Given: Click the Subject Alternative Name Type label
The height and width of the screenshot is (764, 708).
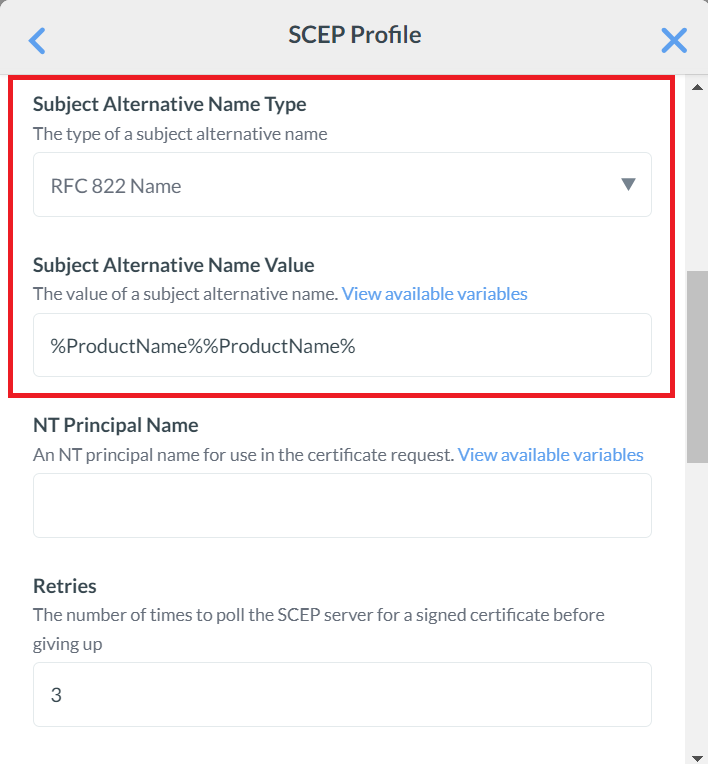Looking at the screenshot, I should click(x=170, y=104).
